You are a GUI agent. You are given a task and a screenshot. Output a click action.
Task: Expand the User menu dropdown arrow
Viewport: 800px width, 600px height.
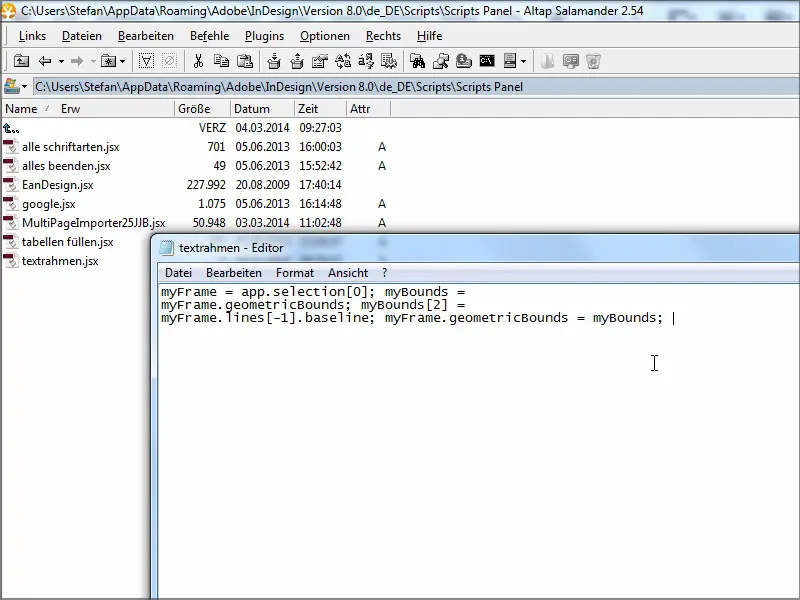(x=523, y=62)
